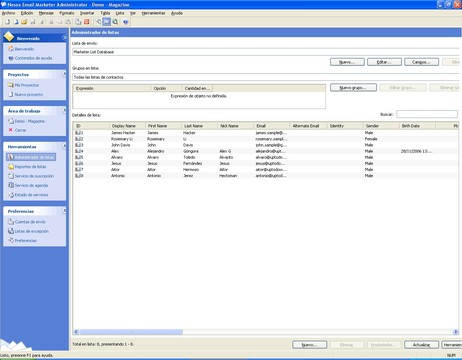The image size is (462, 360).
Task: Click Cerrar with red X
Action: point(17,130)
